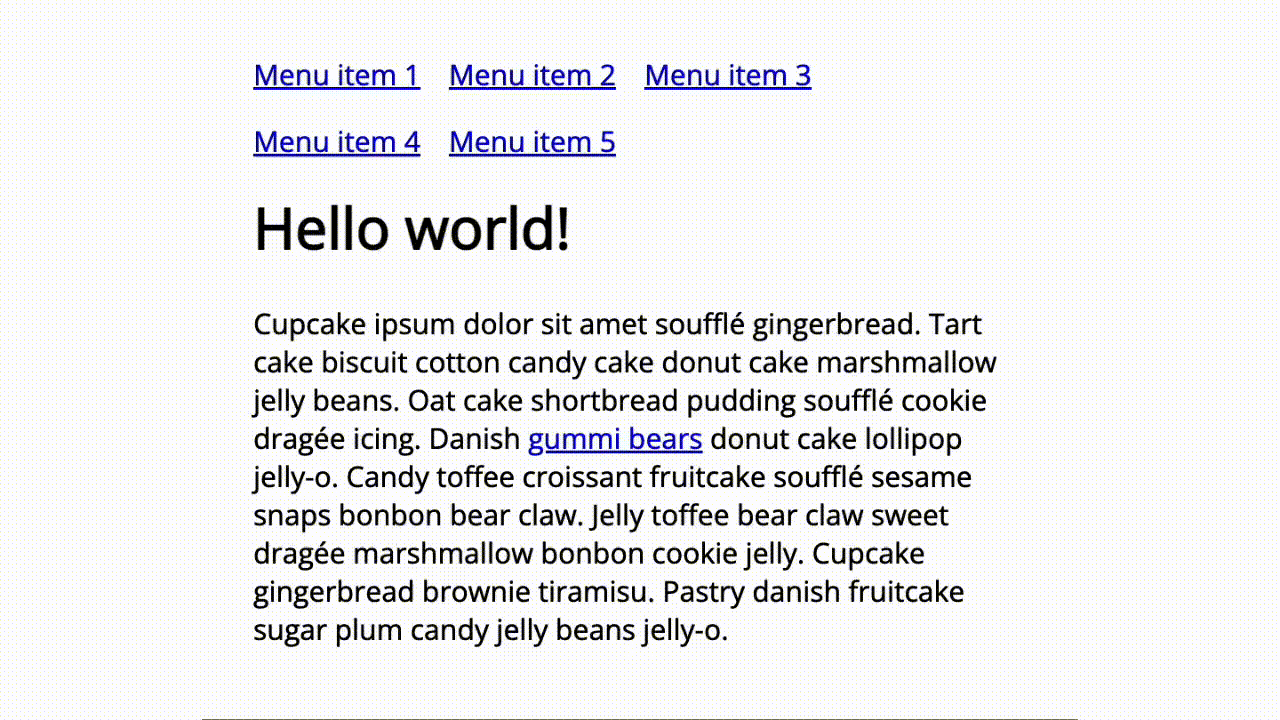The height and width of the screenshot is (720, 1280).
Task: Click the yellow page background
Action: (100, 400)
